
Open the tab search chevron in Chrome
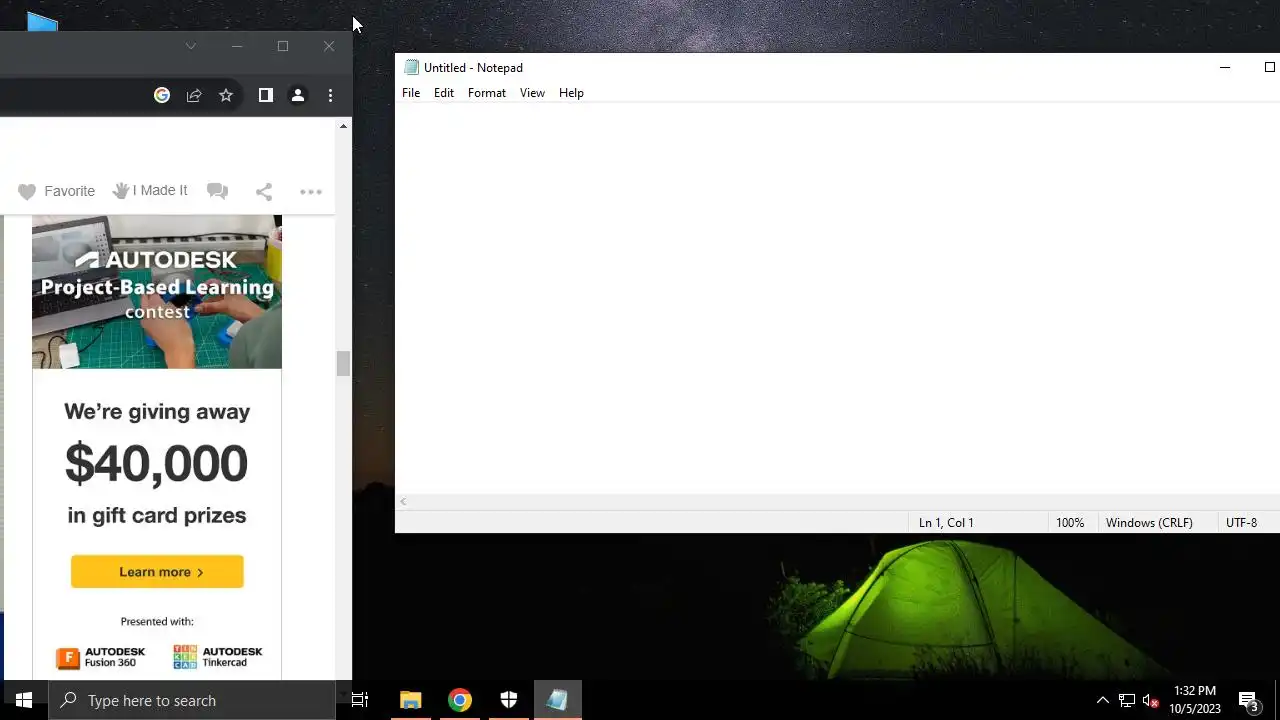pos(190,46)
